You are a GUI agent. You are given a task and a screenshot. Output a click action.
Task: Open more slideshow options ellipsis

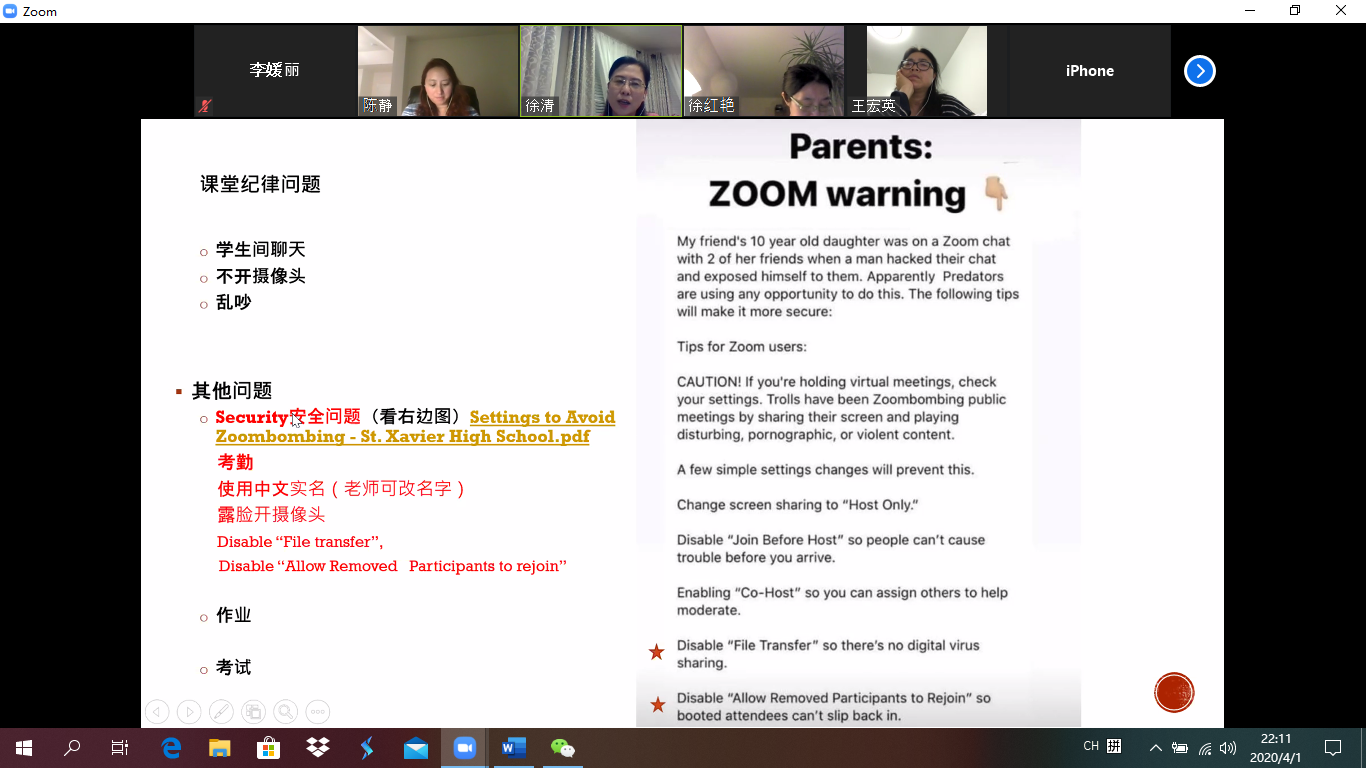tap(317, 712)
